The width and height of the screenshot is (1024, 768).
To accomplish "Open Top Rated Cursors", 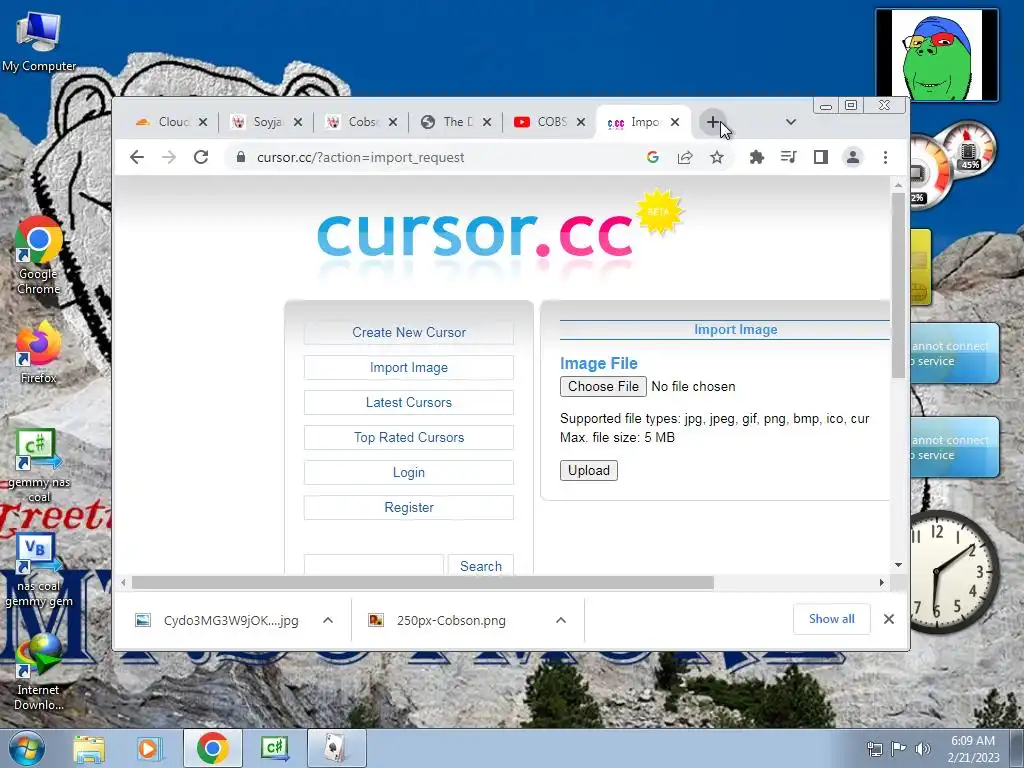I will 409,438.
